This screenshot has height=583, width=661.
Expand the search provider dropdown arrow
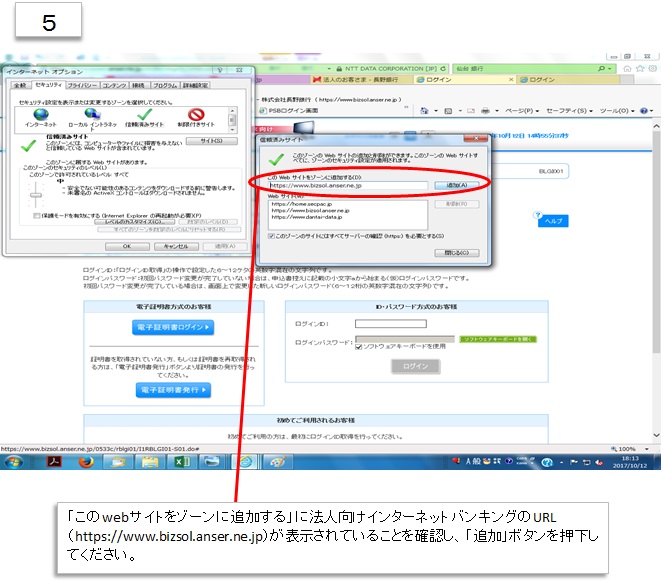(x=610, y=68)
